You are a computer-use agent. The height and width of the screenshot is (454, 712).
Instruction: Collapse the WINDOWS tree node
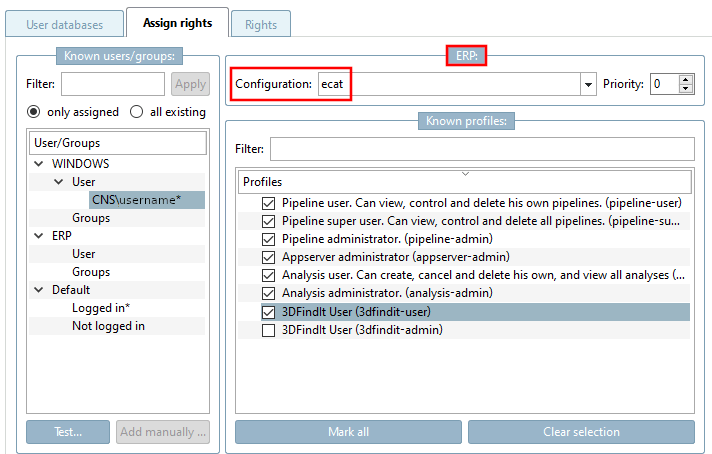tap(38, 164)
